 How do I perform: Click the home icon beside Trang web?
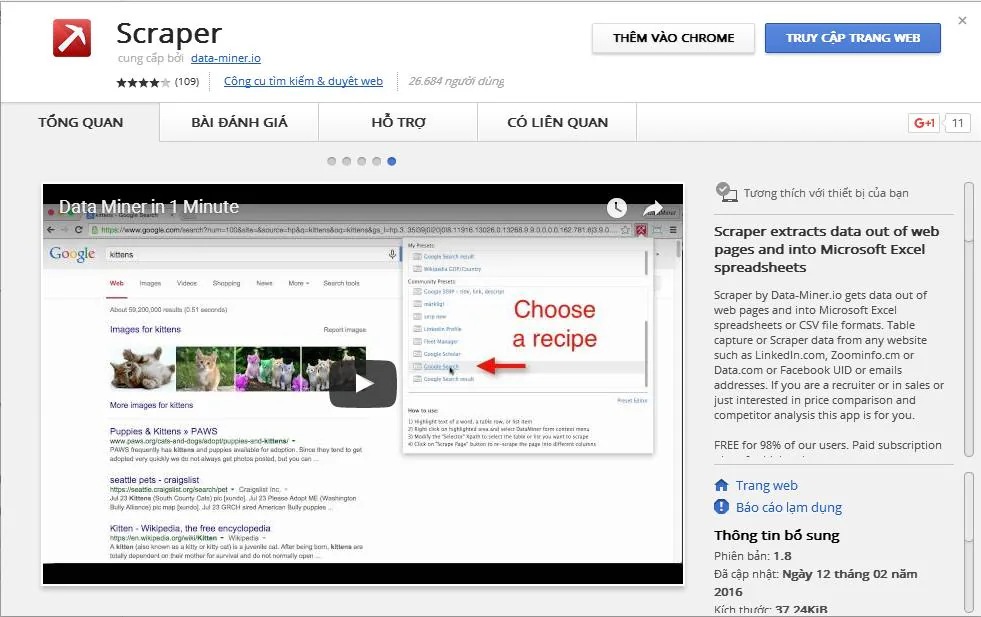721,485
